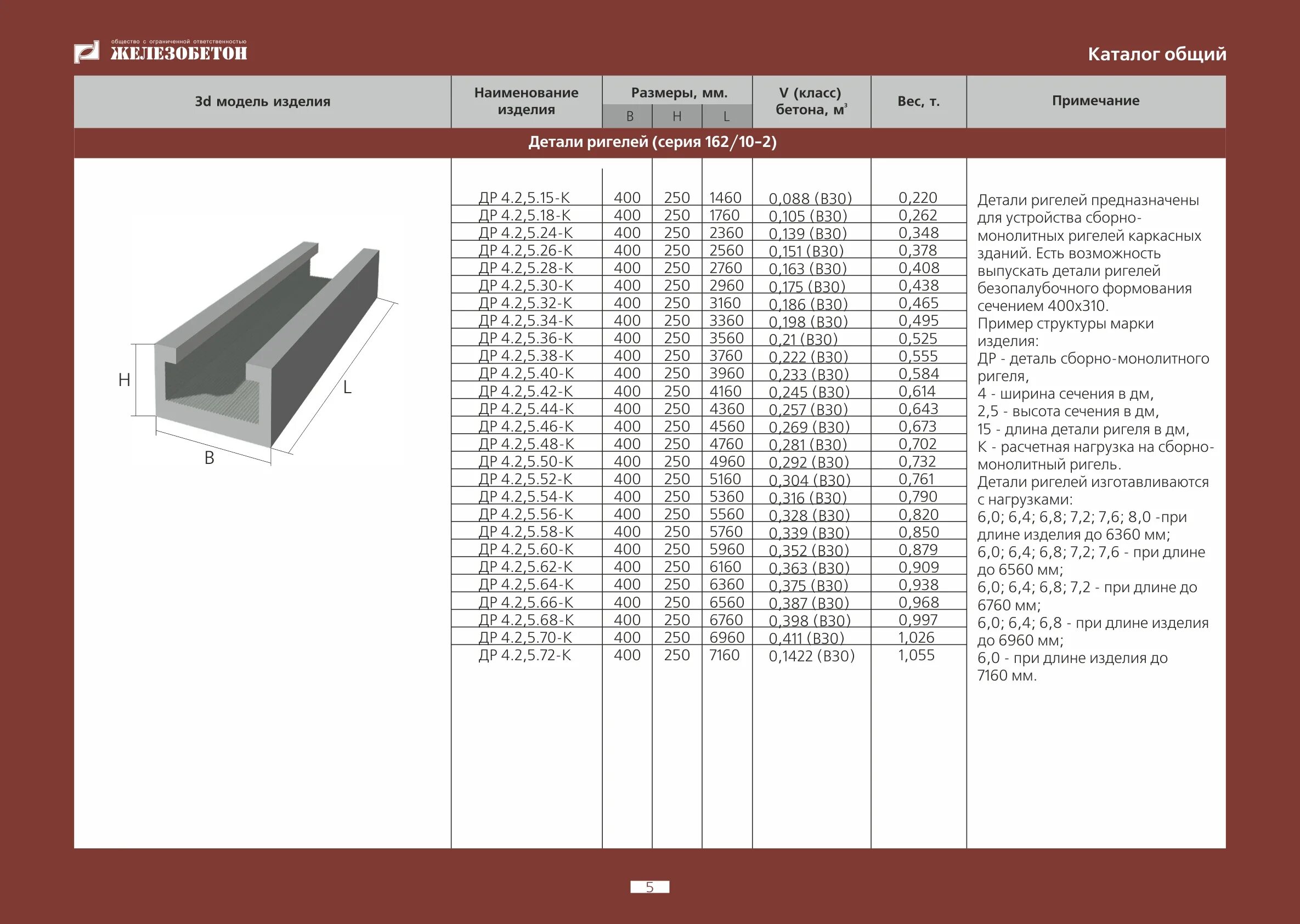The height and width of the screenshot is (924, 1300).
Task: Click the length value '7160'
Action: point(724,655)
